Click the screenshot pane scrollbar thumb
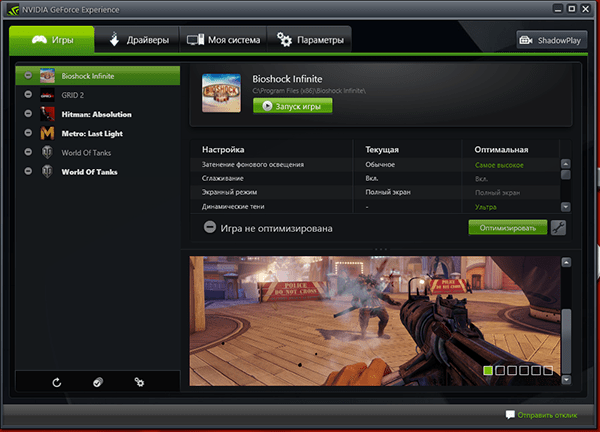This screenshot has width=600, height=432. (566, 341)
